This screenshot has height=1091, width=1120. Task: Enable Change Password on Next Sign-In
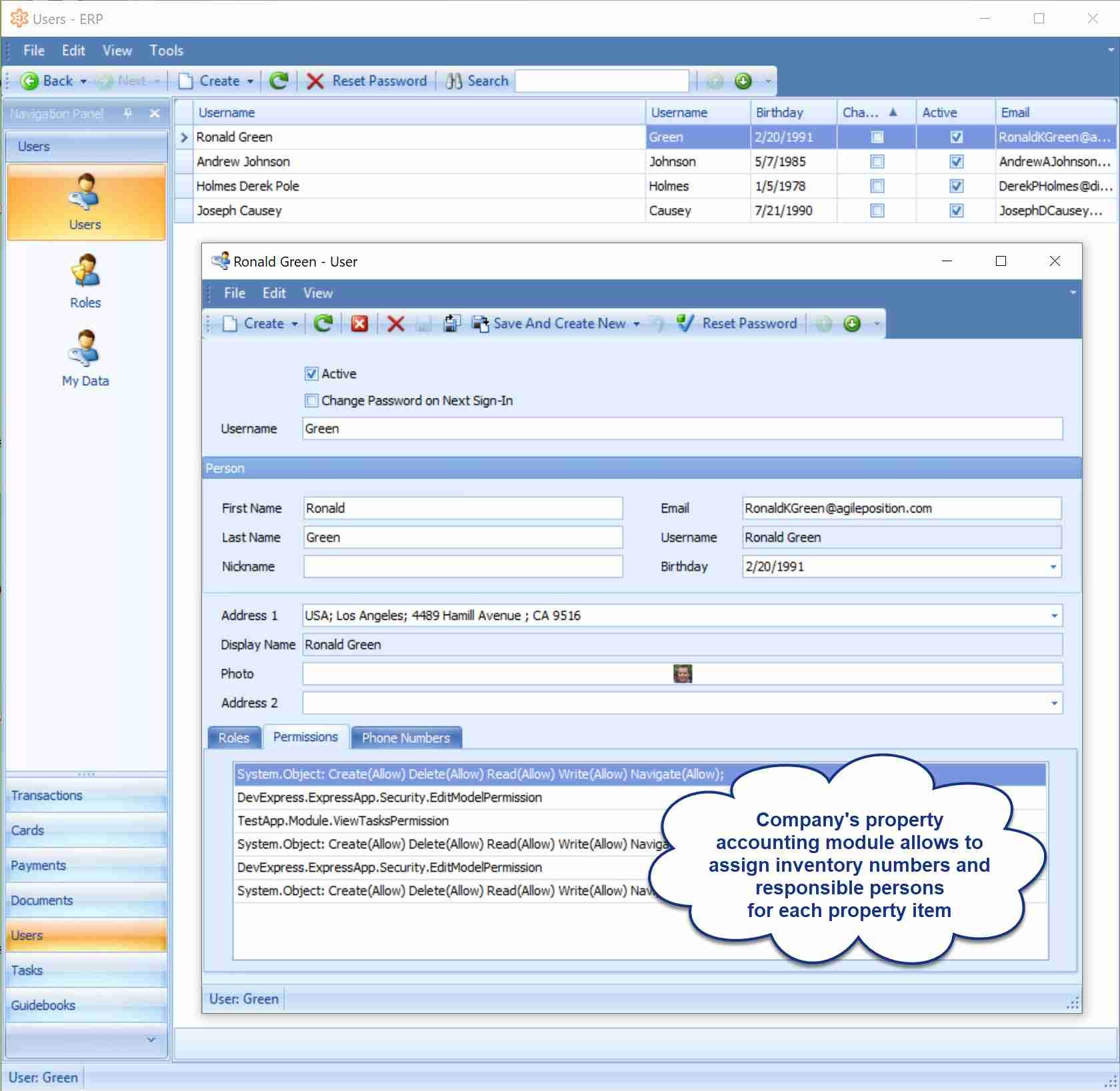(x=311, y=401)
